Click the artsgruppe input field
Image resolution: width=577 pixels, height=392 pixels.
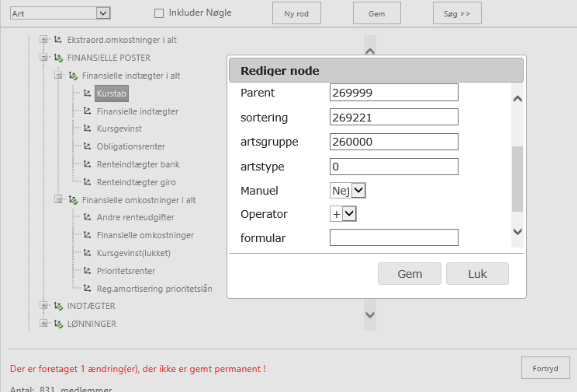(394, 142)
